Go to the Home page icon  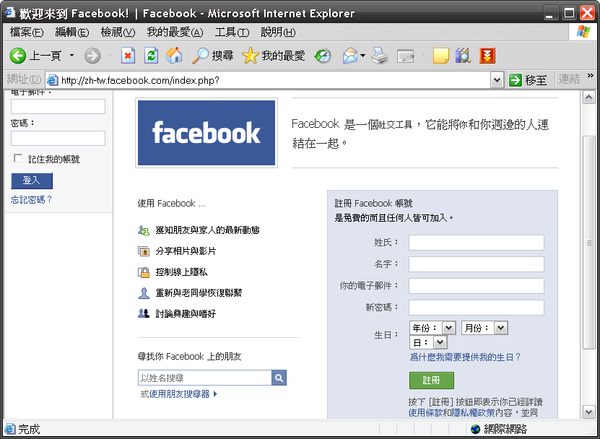174,56
